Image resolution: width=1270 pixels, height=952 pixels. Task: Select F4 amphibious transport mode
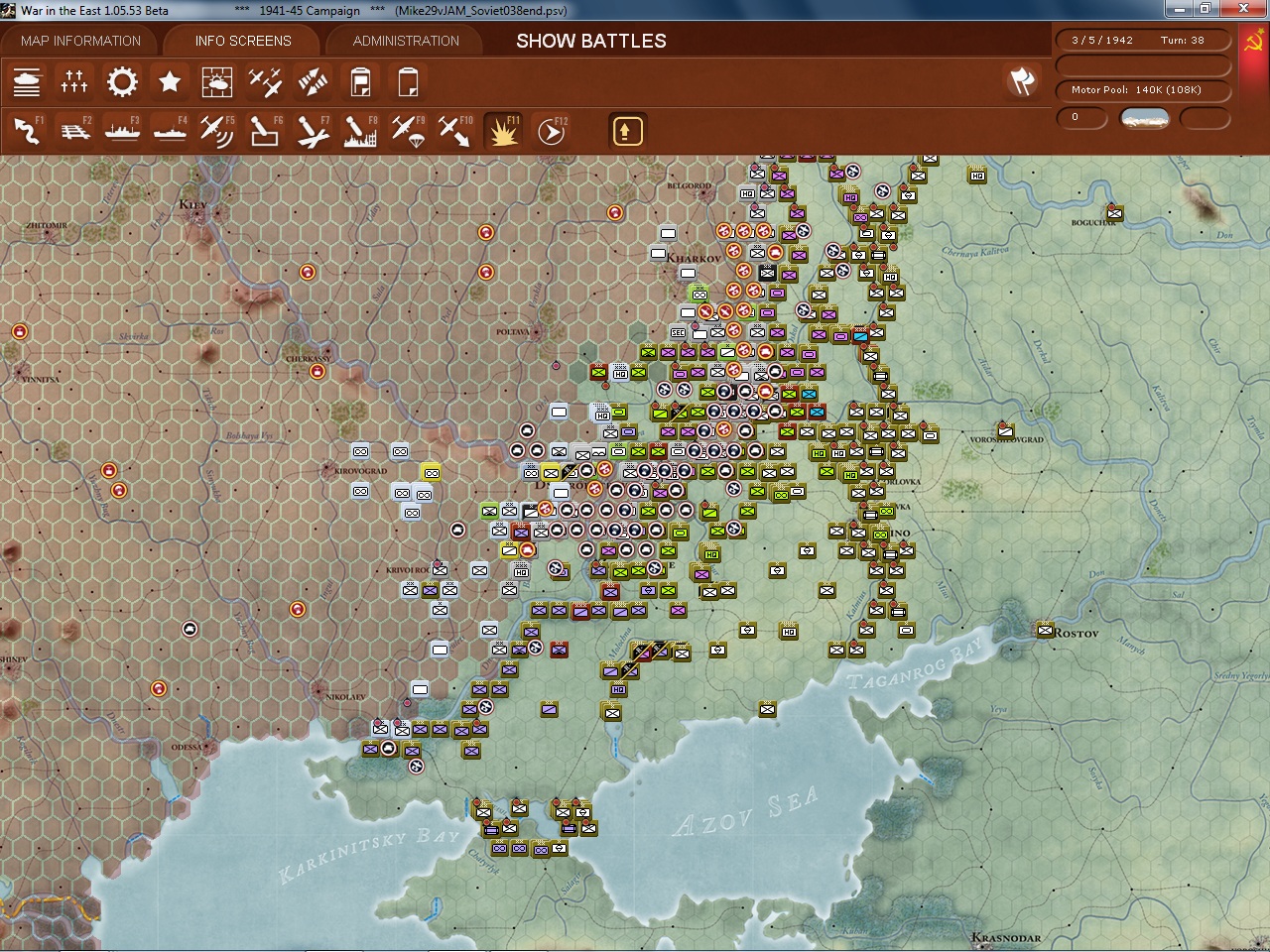pyautogui.click(x=170, y=131)
